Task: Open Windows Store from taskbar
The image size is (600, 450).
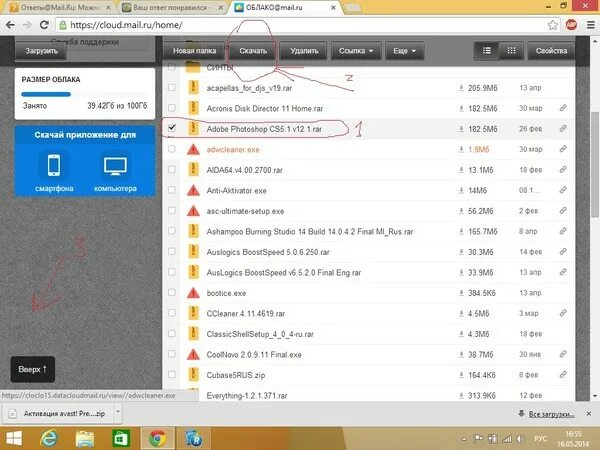Action: coord(121,439)
